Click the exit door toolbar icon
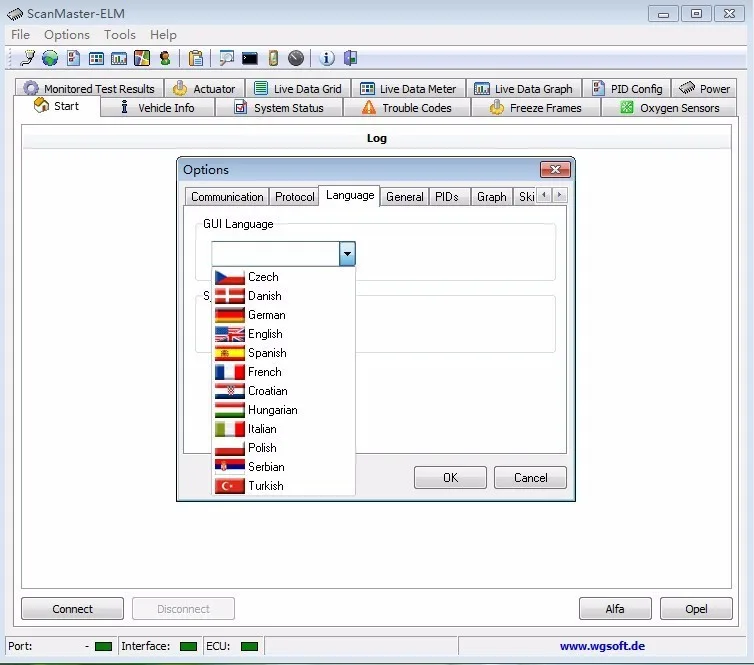Viewport: 754px width, 665px height. tap(350, 58)
